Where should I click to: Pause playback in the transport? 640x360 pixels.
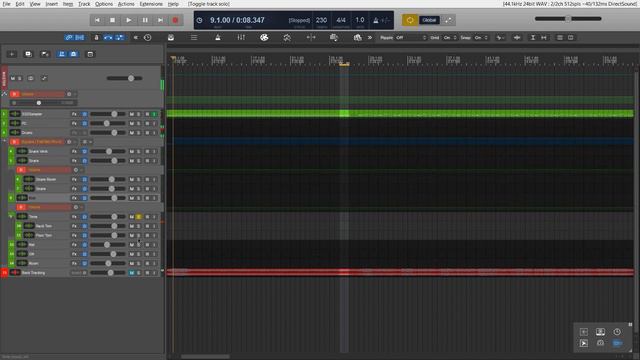click(x=145, y=20)
